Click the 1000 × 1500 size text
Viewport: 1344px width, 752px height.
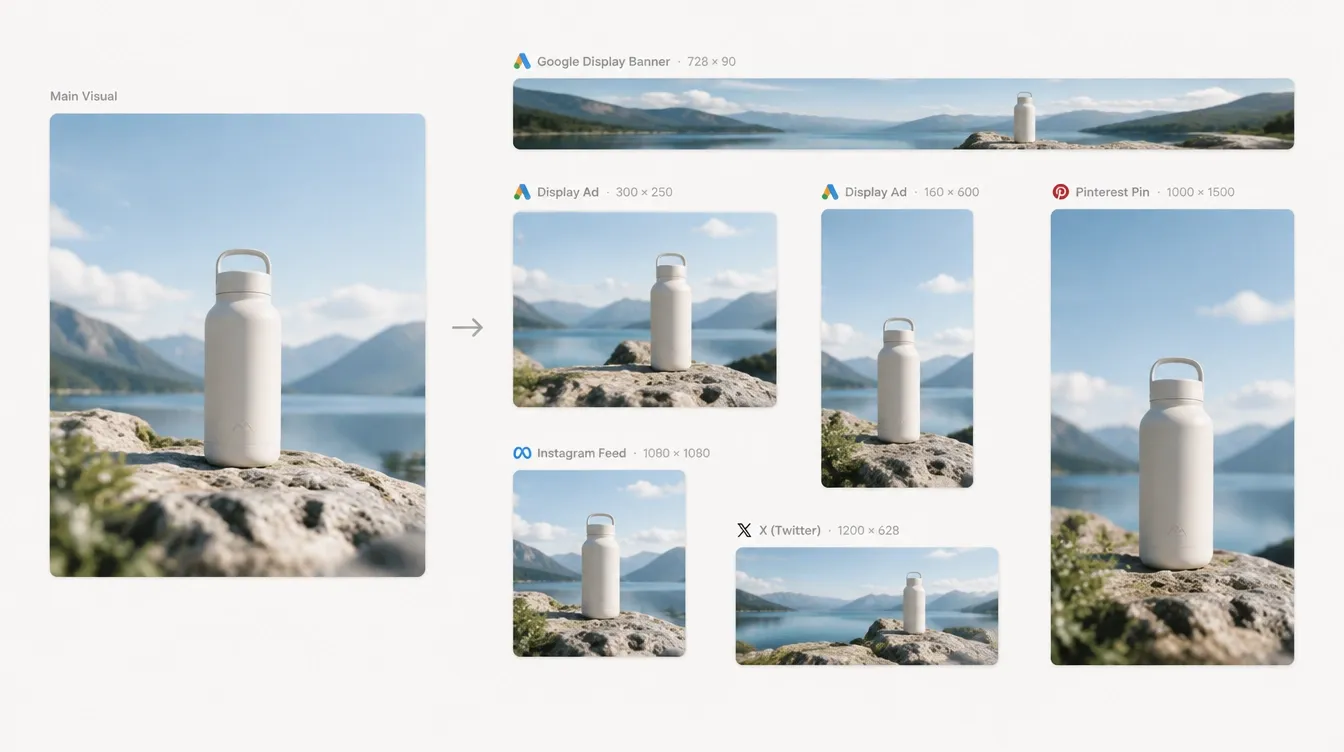tap(1201, 192)
